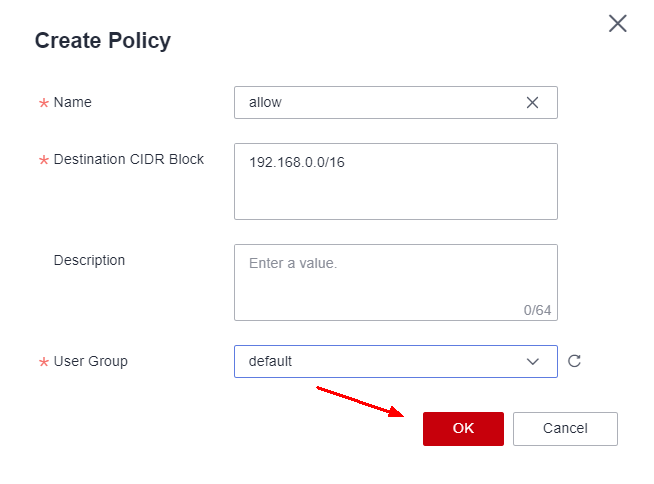Confirm policy creation with OK
This screenshot has width=654, height=484.
click(463, 428)
